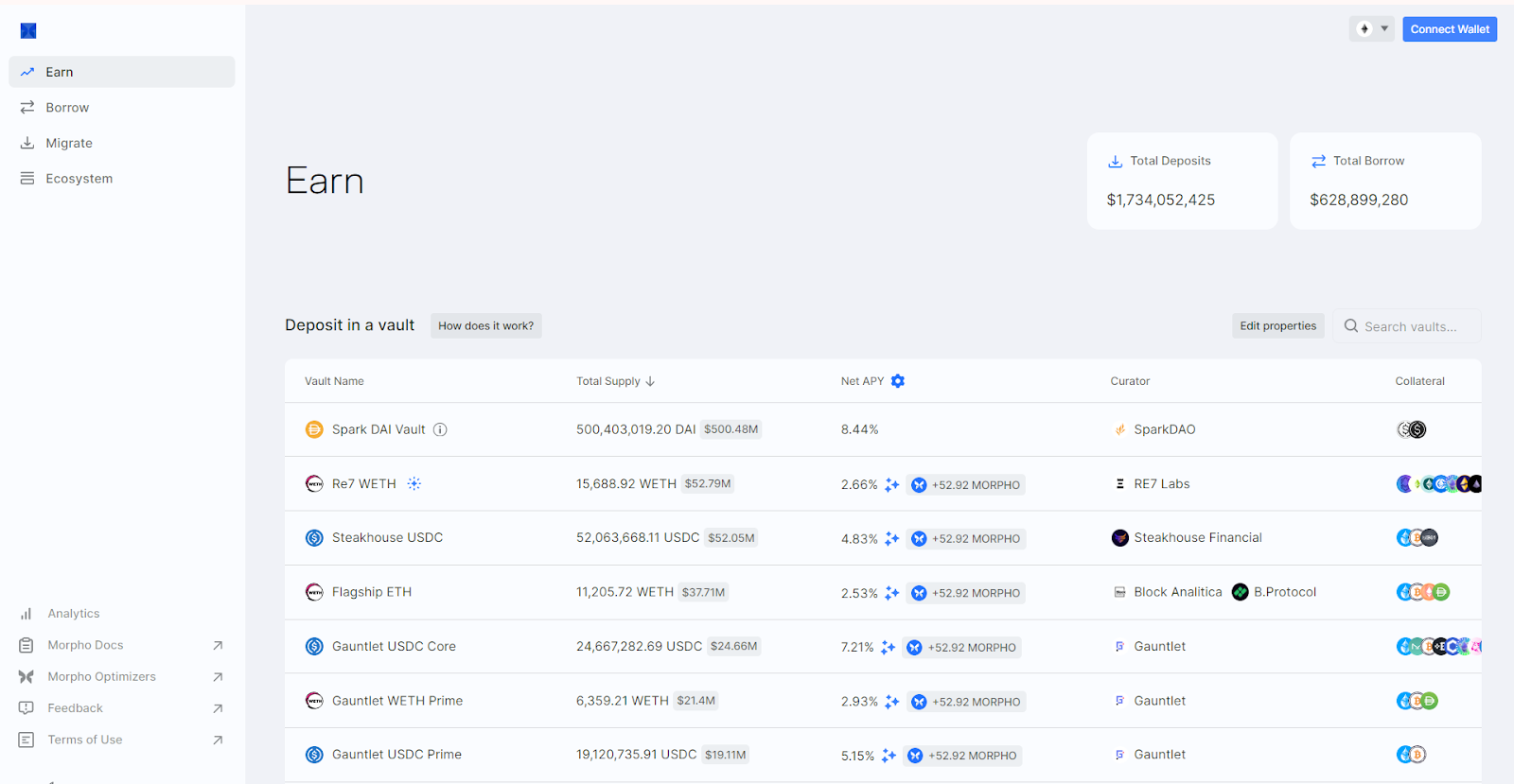The height and width of the screenshot is (784, 1514).
Task: Click the WETH token icon for Flagship ETH
Action: pos(314,592)
